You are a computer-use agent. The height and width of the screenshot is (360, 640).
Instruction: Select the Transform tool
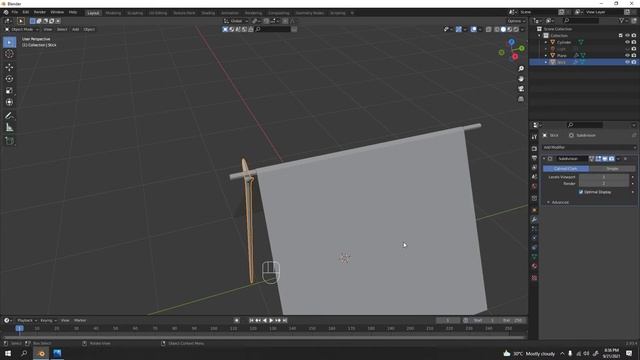(9, 102)
